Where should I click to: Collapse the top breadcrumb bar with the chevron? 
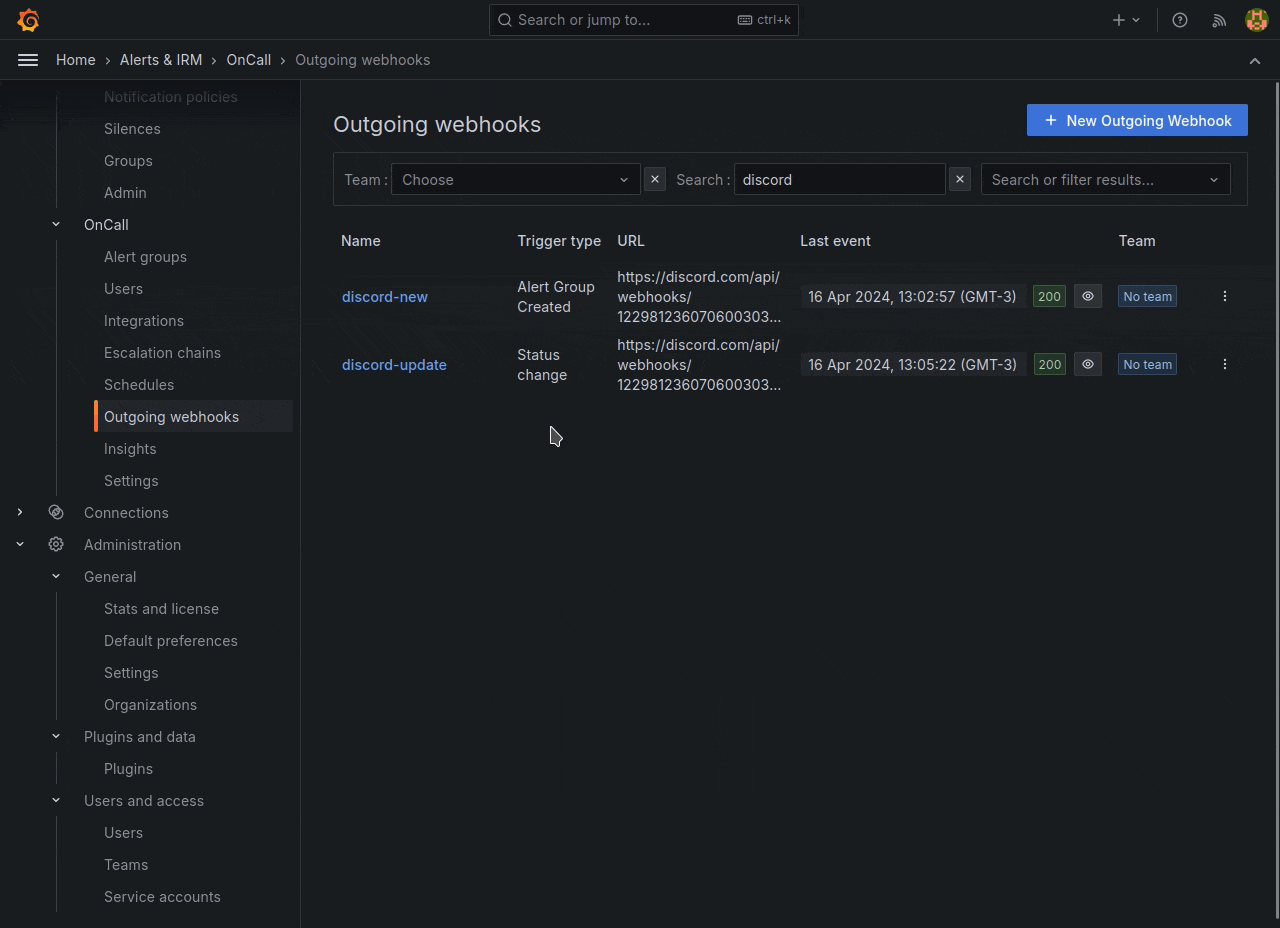pos(1255,60)
